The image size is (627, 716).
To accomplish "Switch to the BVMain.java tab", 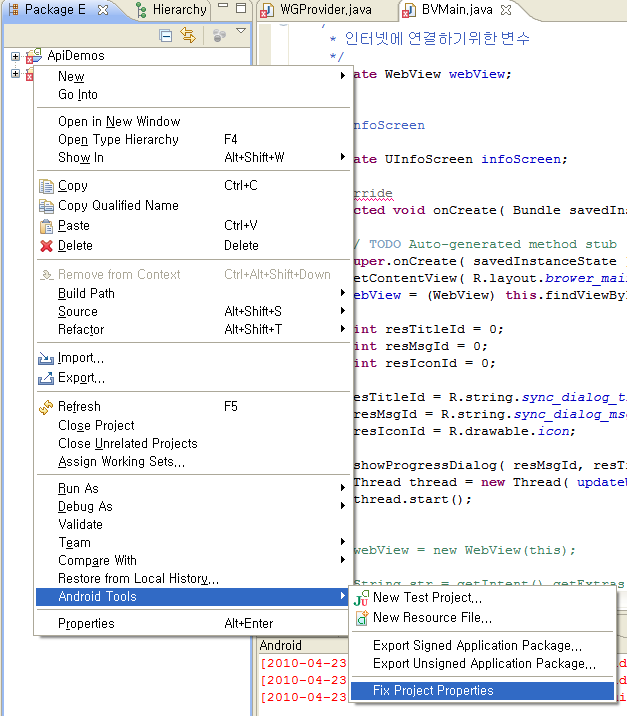I will [x=457, y=10].
